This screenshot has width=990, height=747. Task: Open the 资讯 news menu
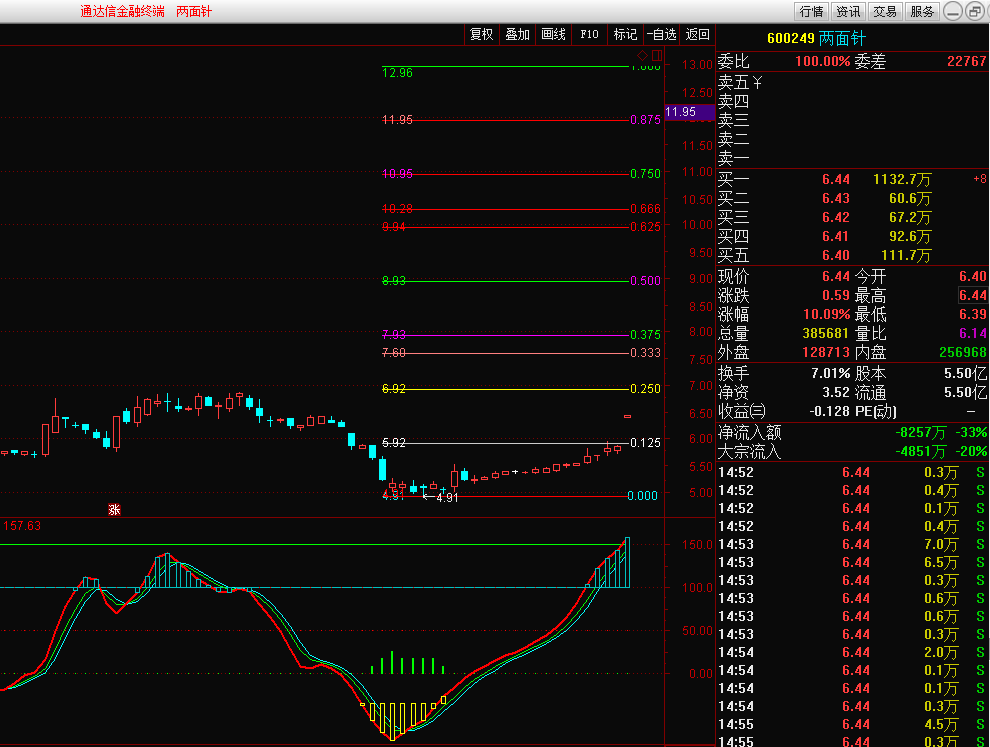pyautogui.click(x=848, y=11)
